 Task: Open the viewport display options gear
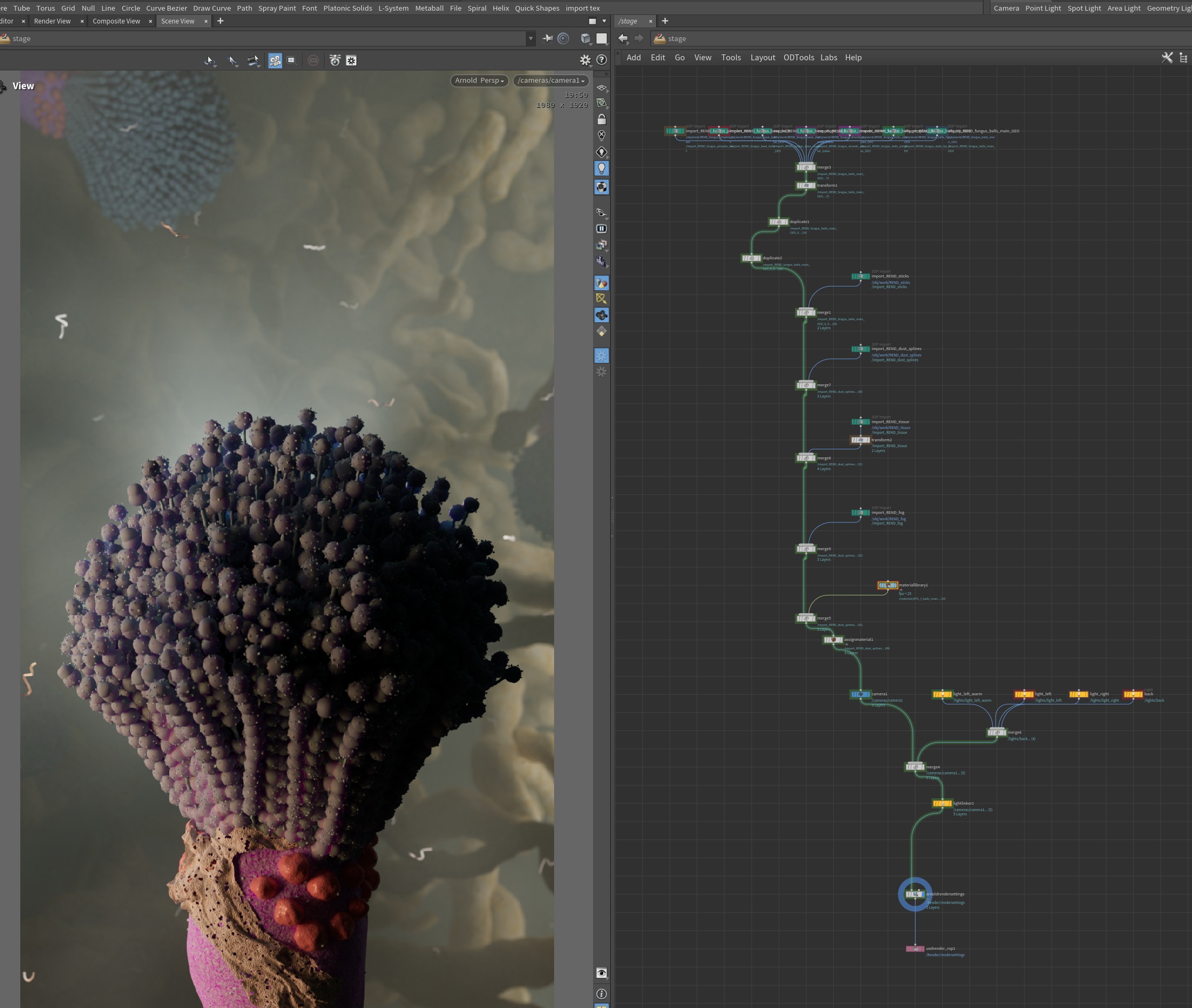pyautogui.click(x=585, y=60)
